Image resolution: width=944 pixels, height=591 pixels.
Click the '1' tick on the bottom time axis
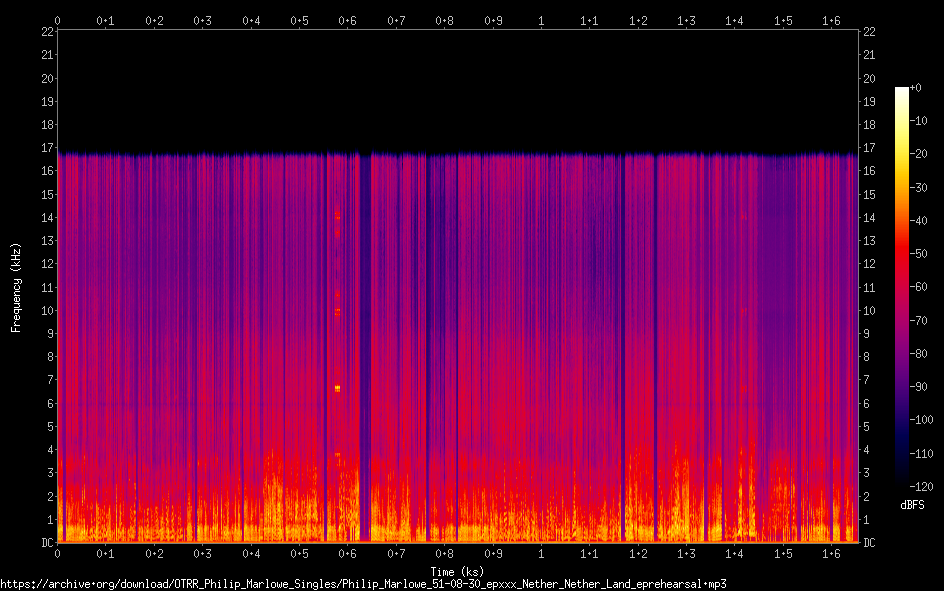click(541, 554)
